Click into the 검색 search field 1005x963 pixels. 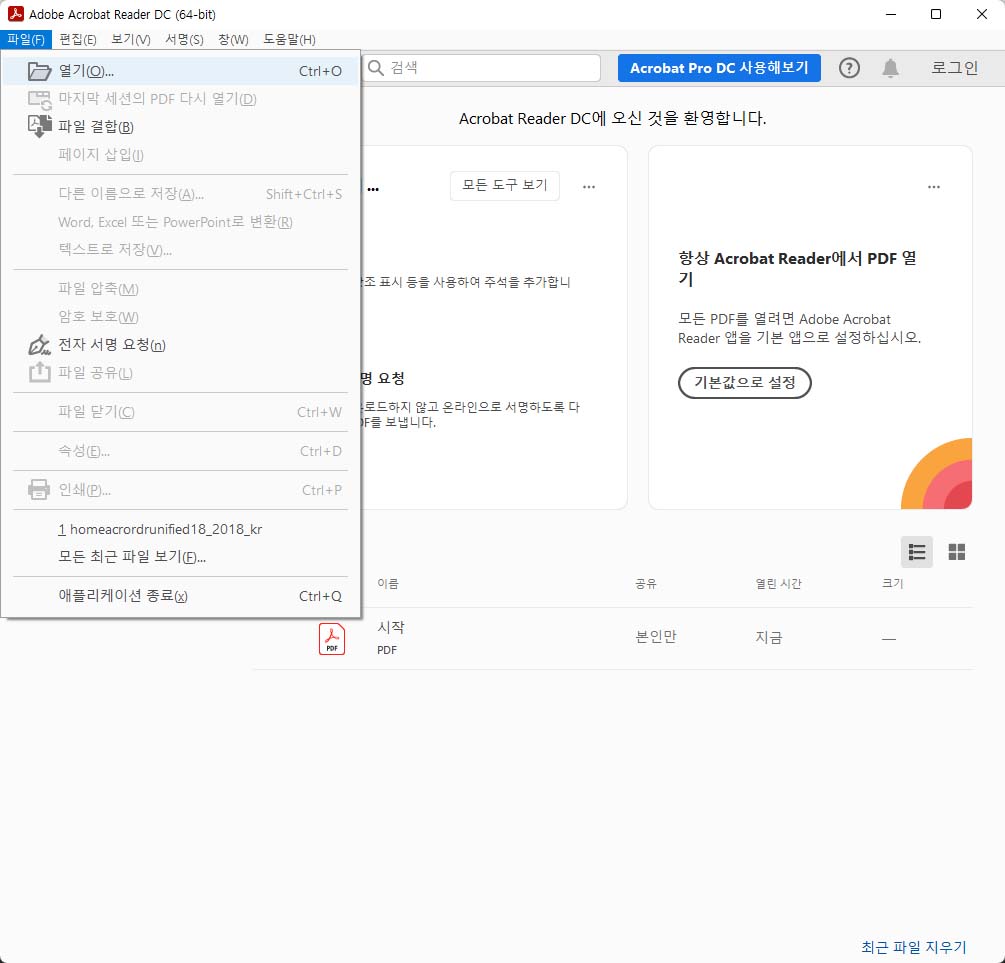coord(481,68)
